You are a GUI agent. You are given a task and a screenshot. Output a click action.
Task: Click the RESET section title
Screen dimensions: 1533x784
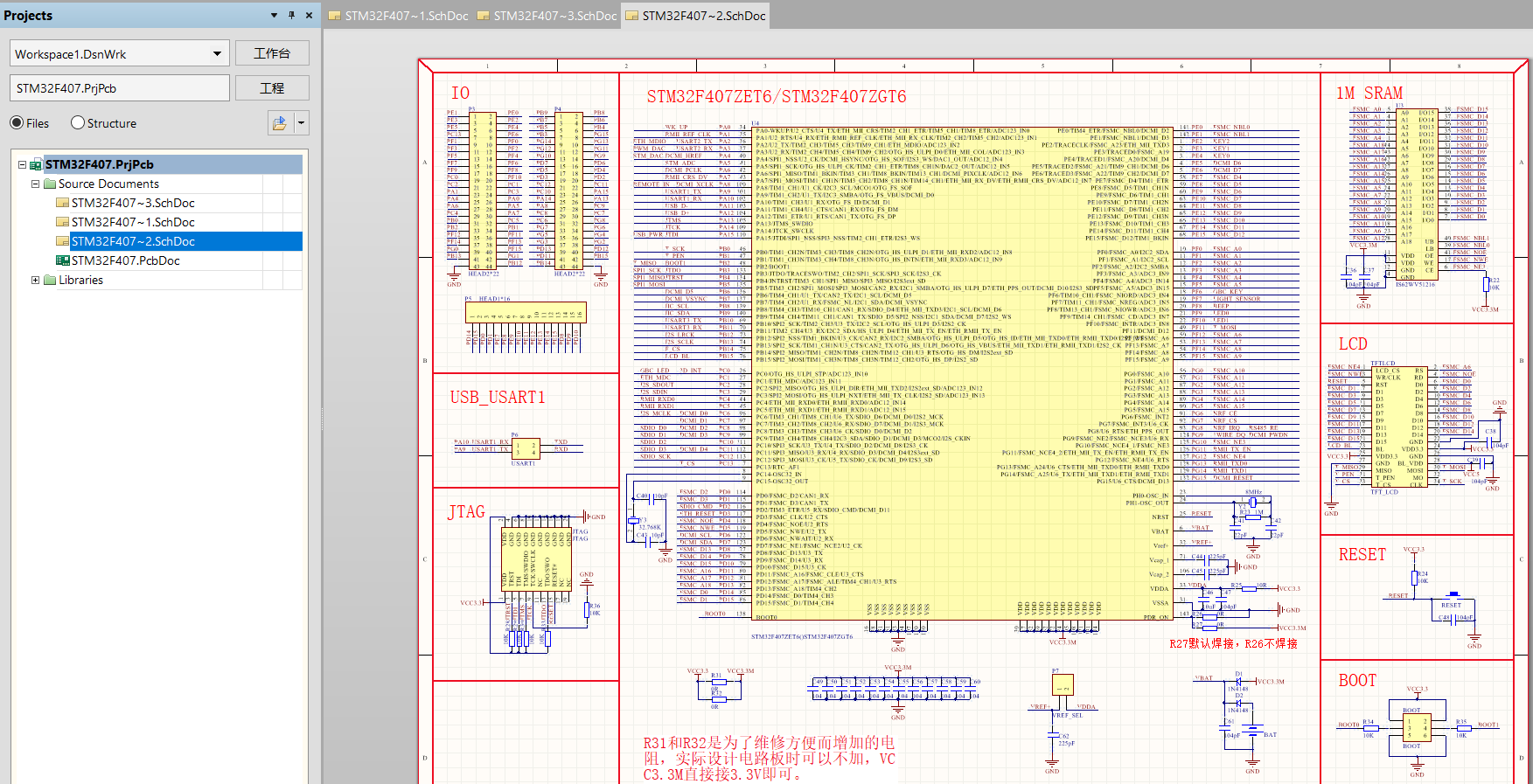tap(1362, 554)
